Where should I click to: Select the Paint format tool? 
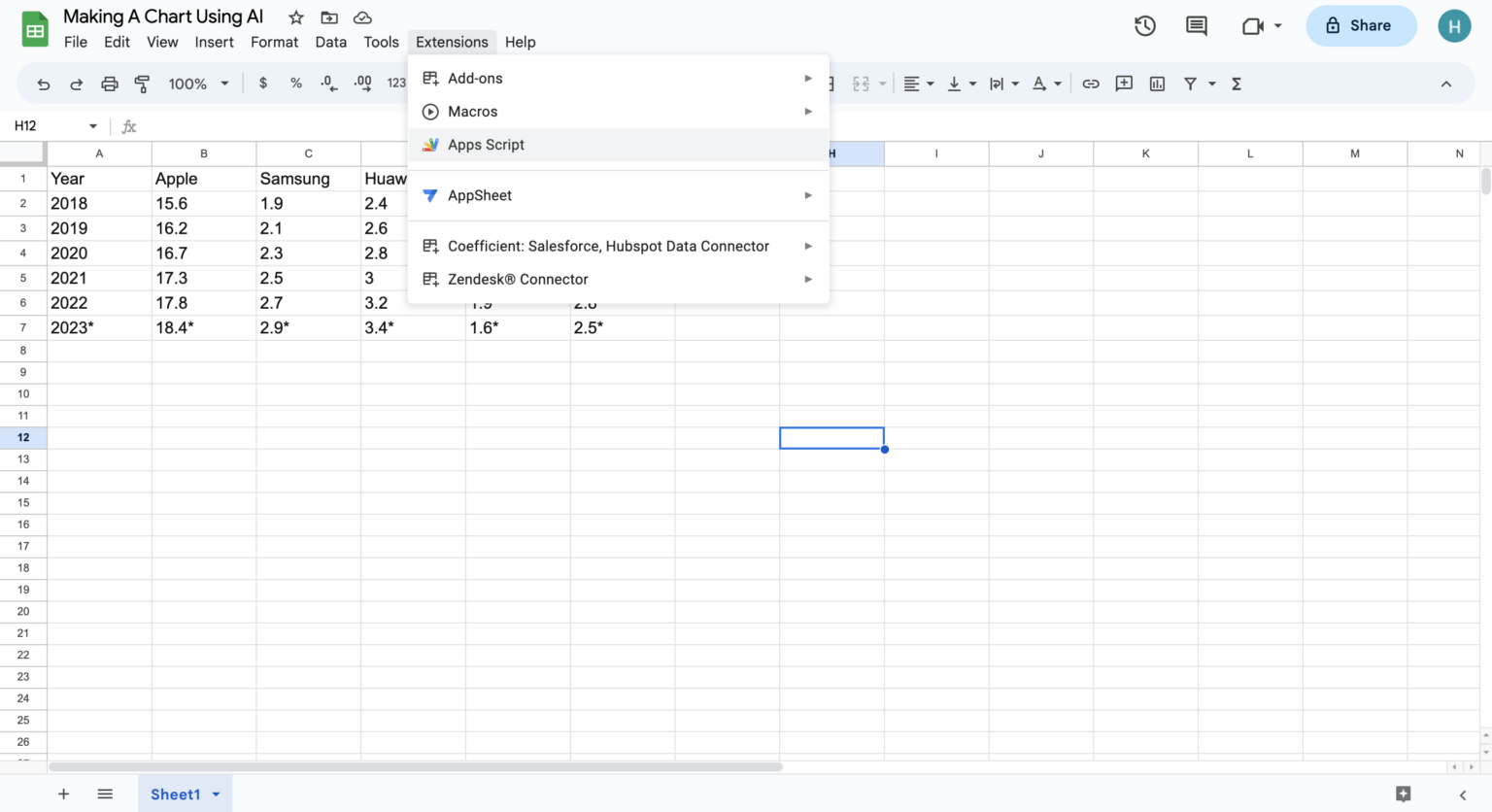click(x=142, y=84)
